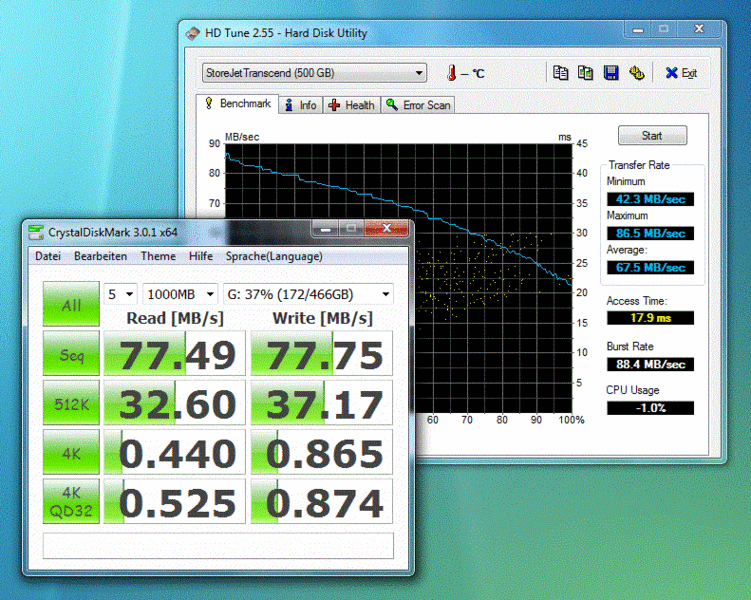
Task: Click the 4K QD32 write value 0.874
Action: [x=322, y=501]
